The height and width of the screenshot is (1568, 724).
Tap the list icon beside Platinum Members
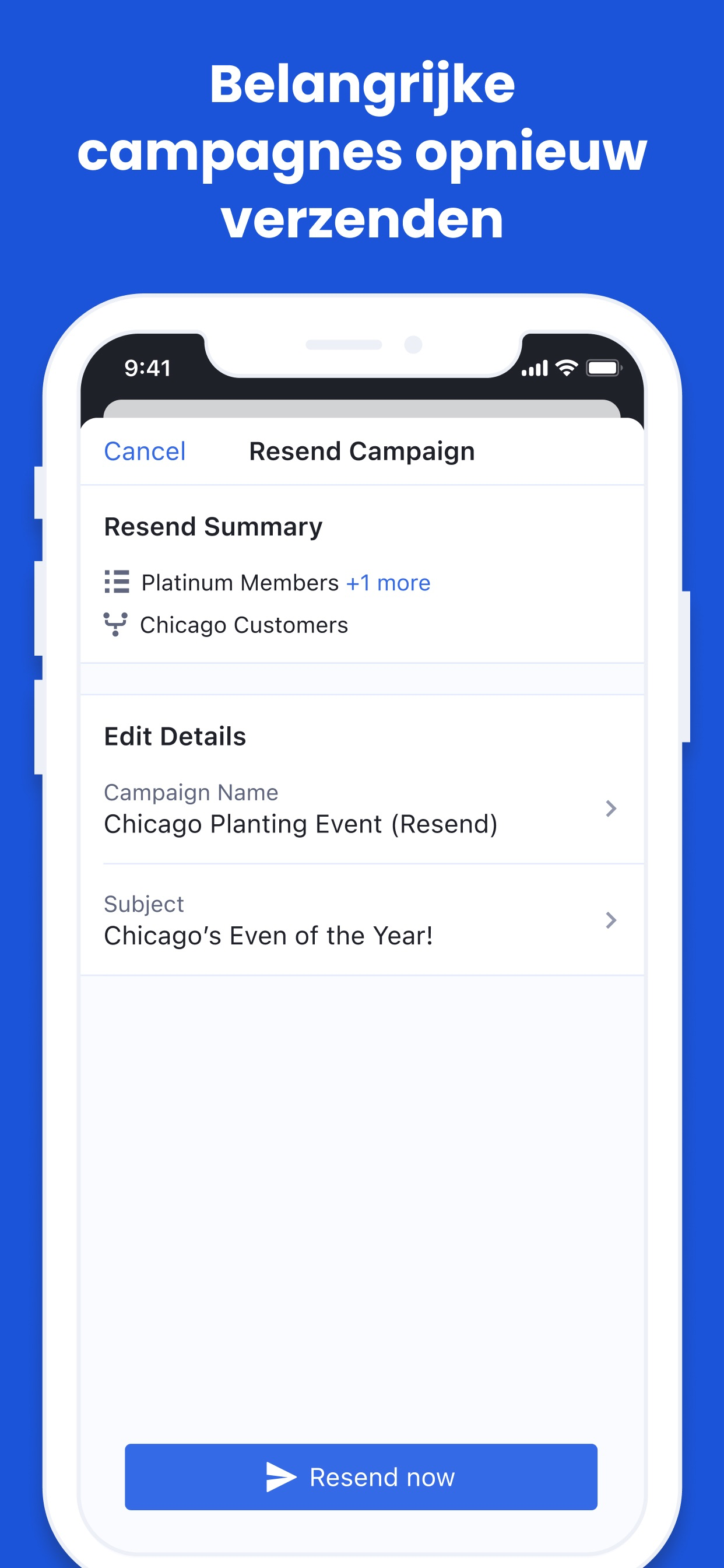[117, 582]
